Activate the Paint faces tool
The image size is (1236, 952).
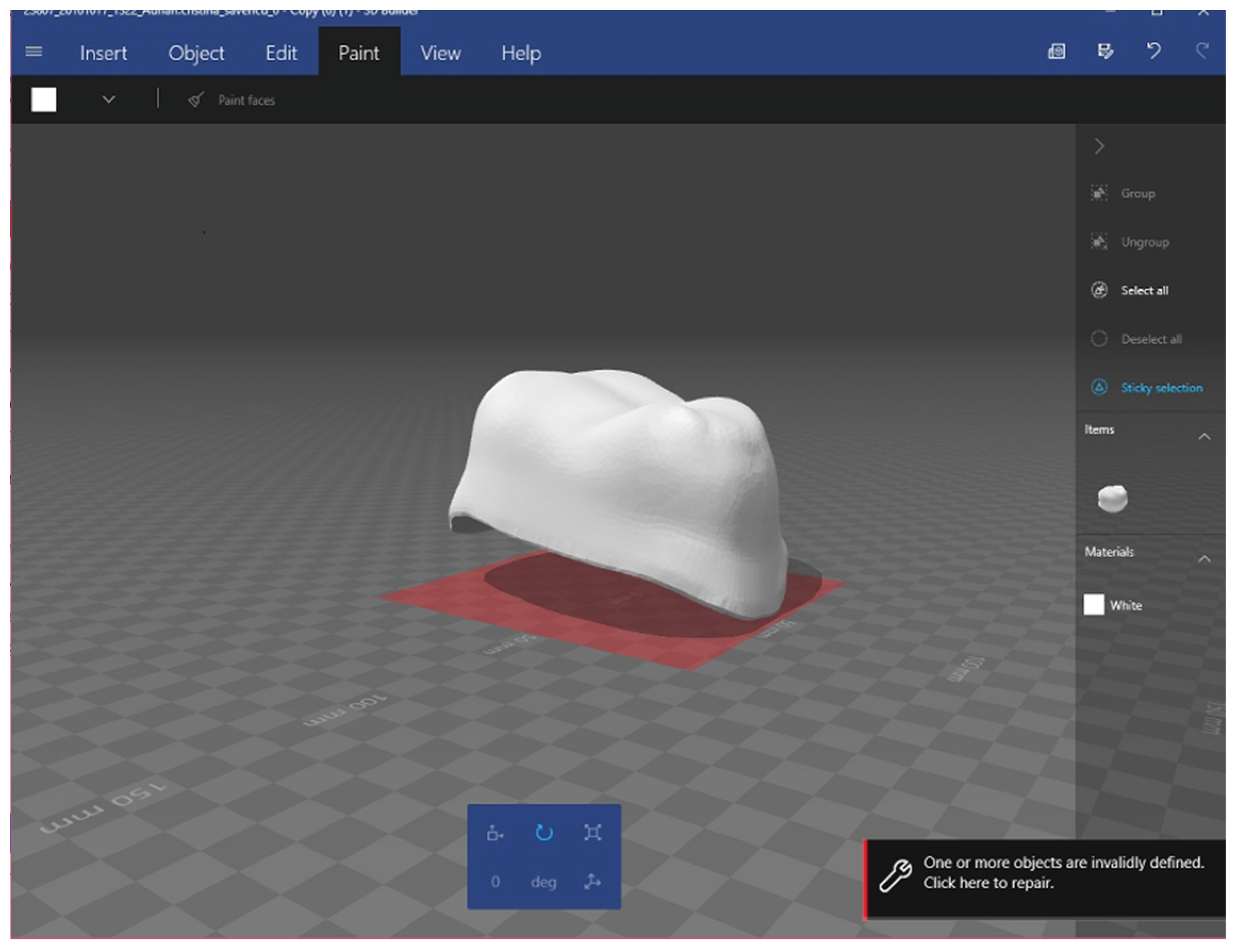click(x=232, y=100)
